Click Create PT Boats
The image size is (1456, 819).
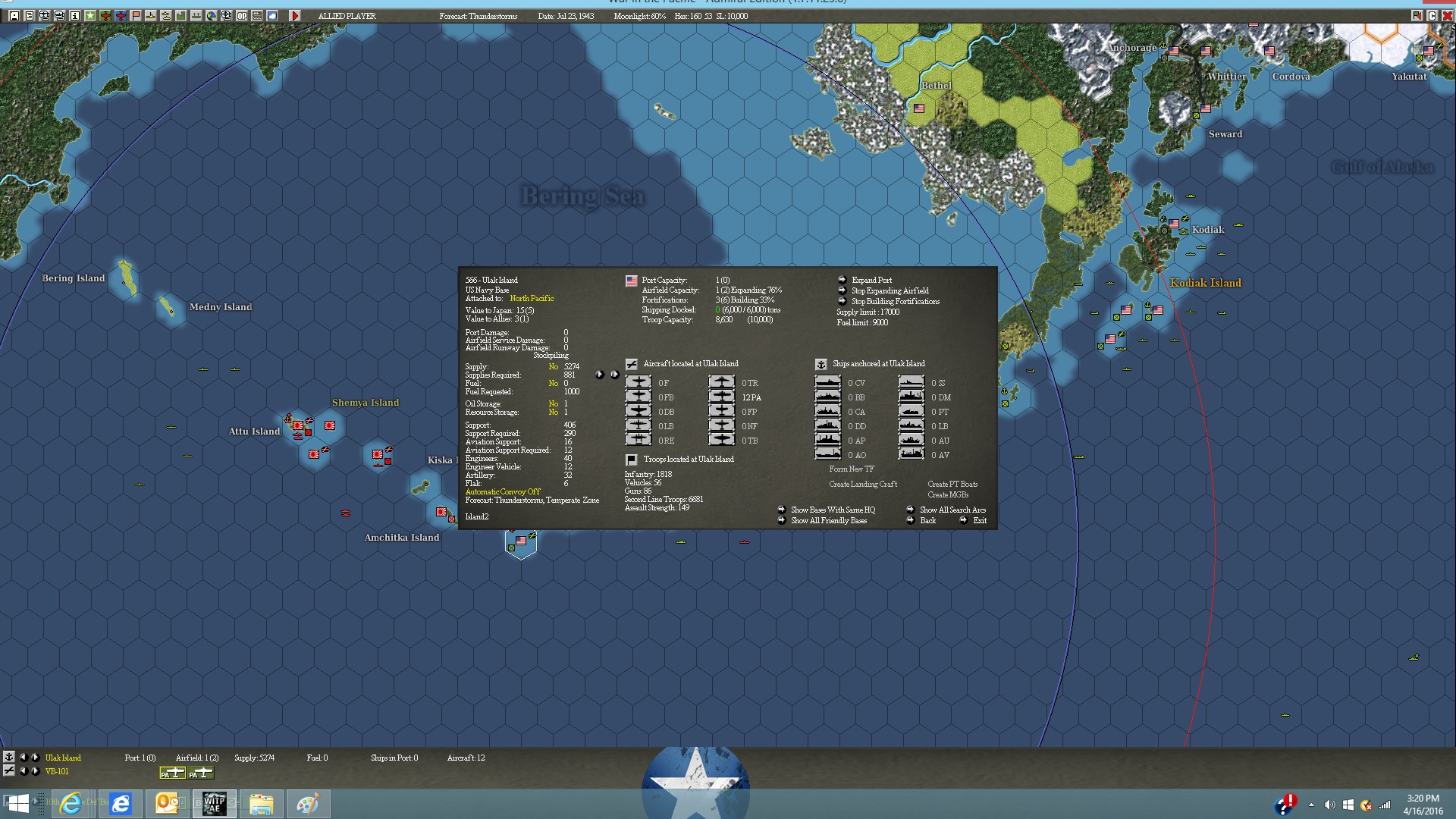click(x=952, y=485)
